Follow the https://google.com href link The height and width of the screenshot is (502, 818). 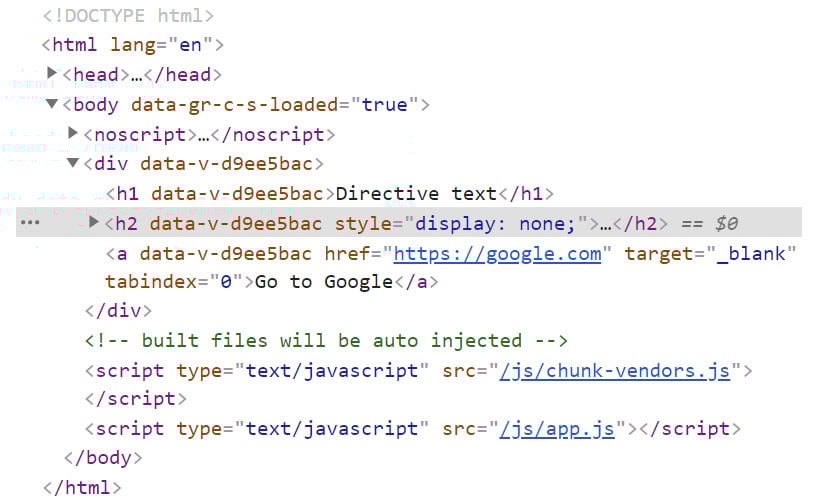pos(497,254)
